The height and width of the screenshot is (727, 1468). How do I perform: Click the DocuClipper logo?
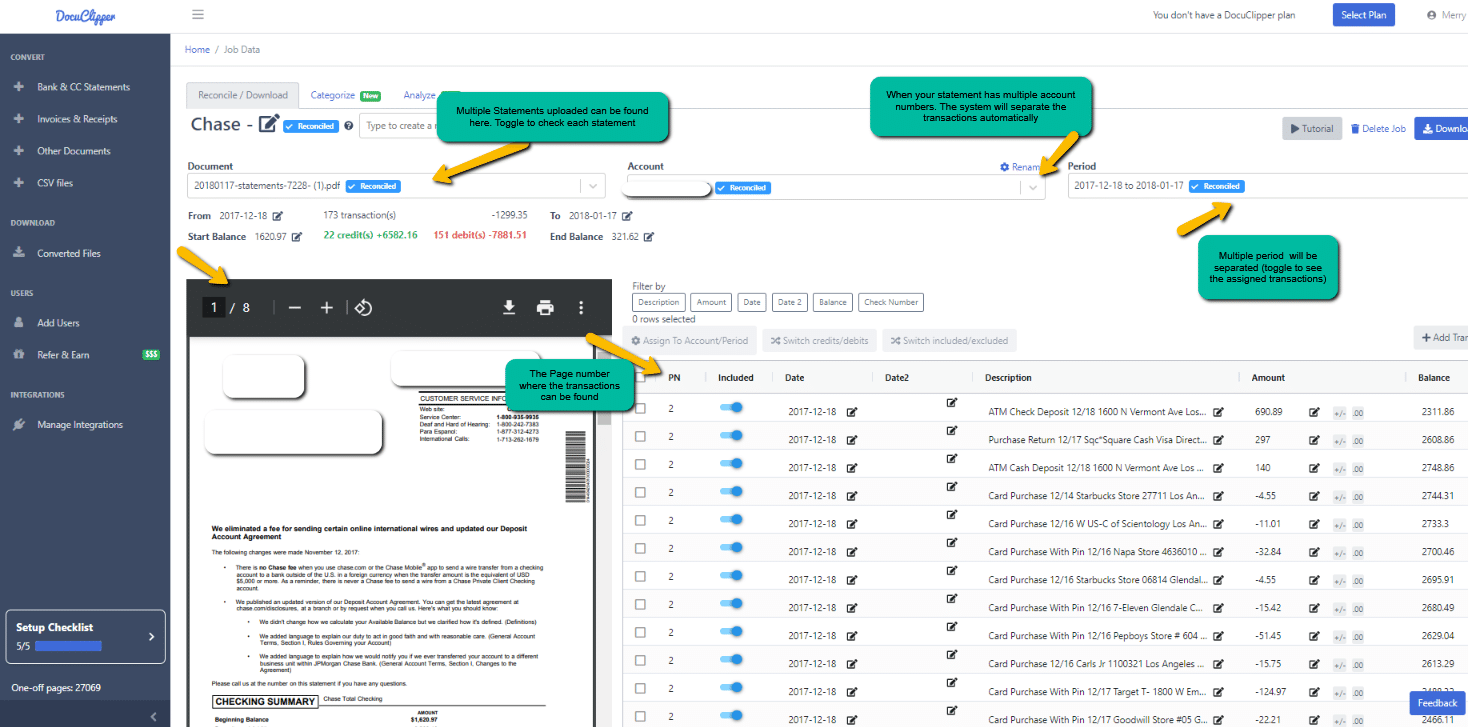(x=84, y=16)
